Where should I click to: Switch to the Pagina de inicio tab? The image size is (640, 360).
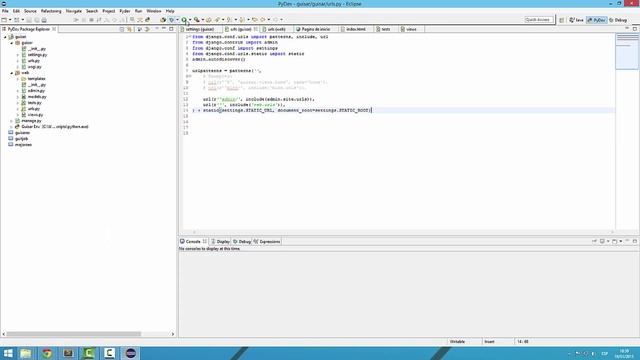(x=315, y=29)
